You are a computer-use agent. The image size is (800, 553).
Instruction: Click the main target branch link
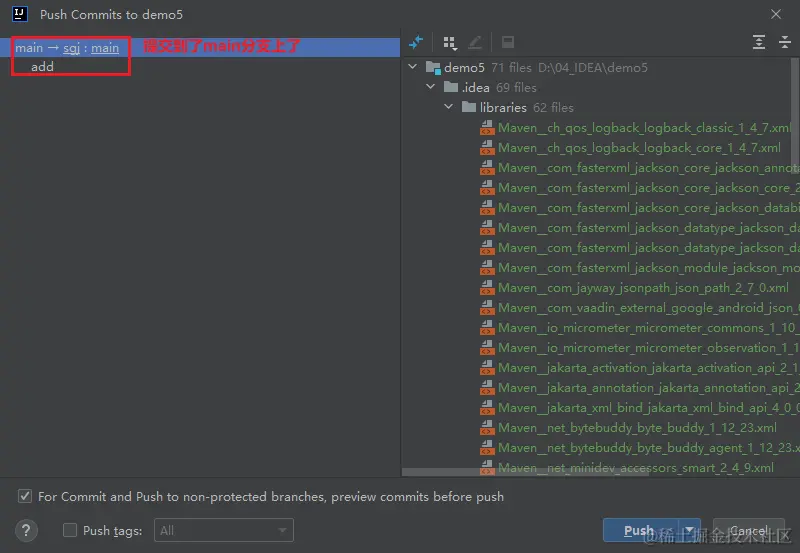(105, 48)
